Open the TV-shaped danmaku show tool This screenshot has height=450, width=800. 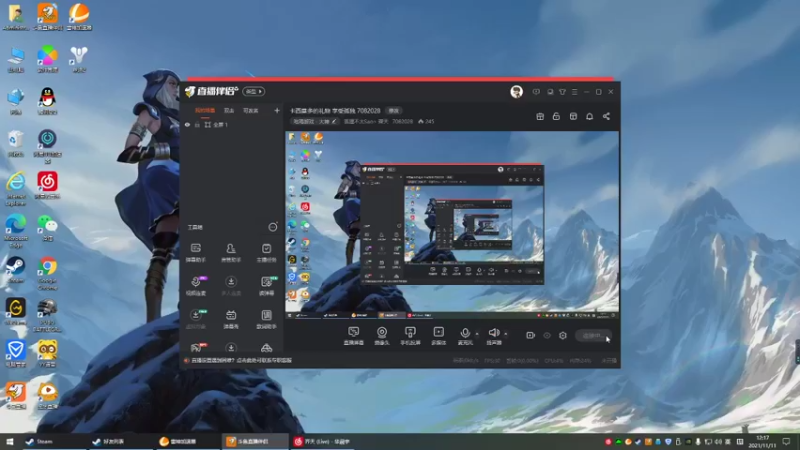pyautogui.click(x=231, y=319)
